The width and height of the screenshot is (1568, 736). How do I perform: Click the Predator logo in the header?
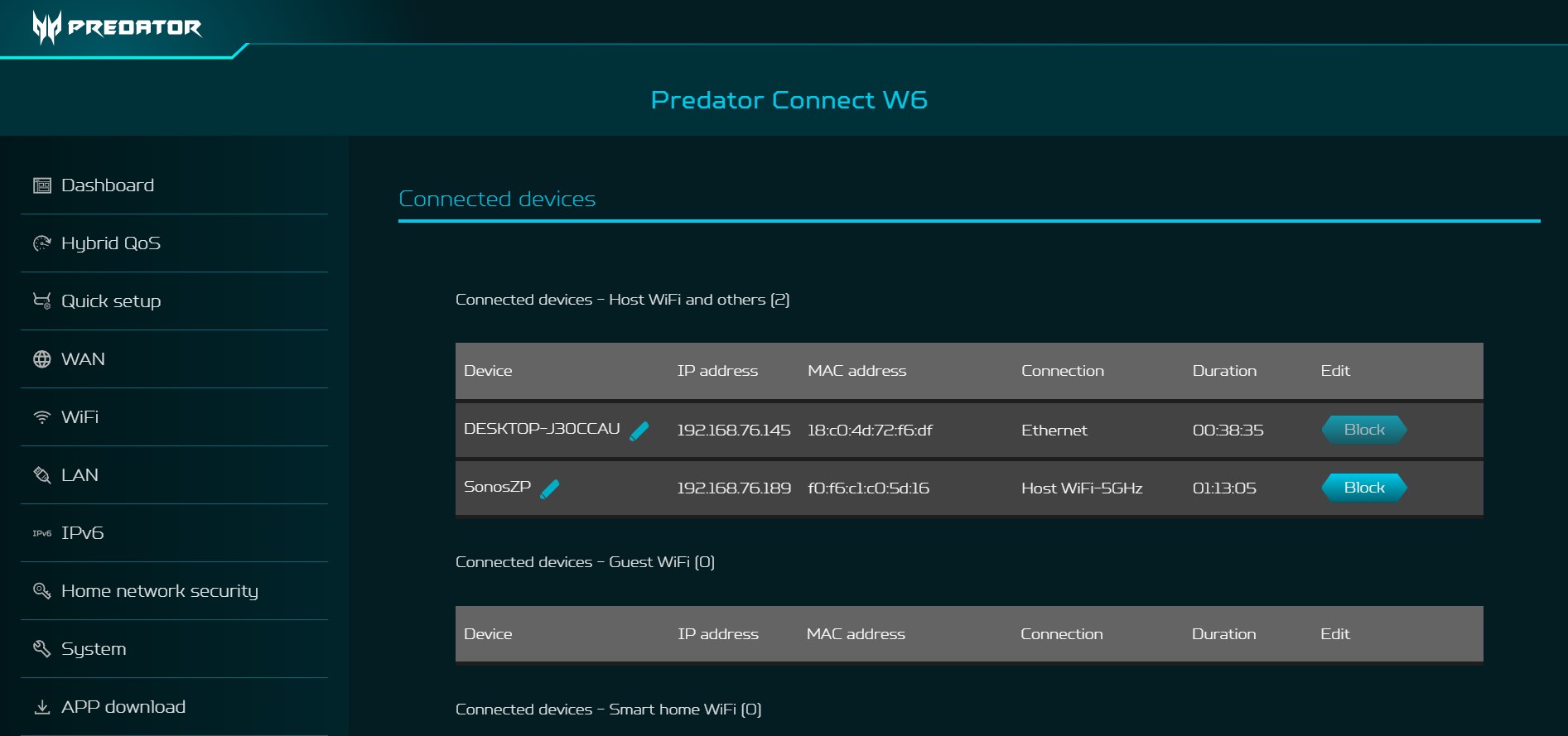[117, 27]
